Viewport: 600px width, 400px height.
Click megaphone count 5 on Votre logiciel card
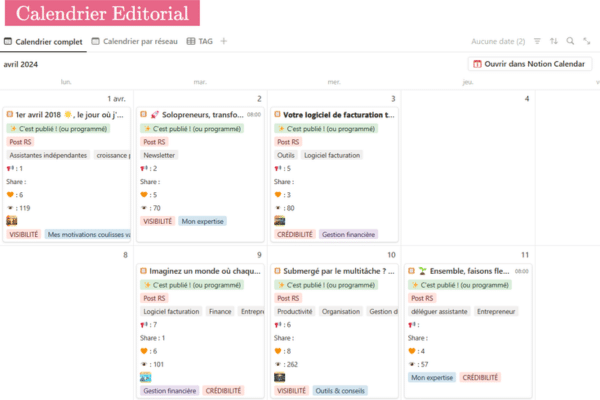282,168
